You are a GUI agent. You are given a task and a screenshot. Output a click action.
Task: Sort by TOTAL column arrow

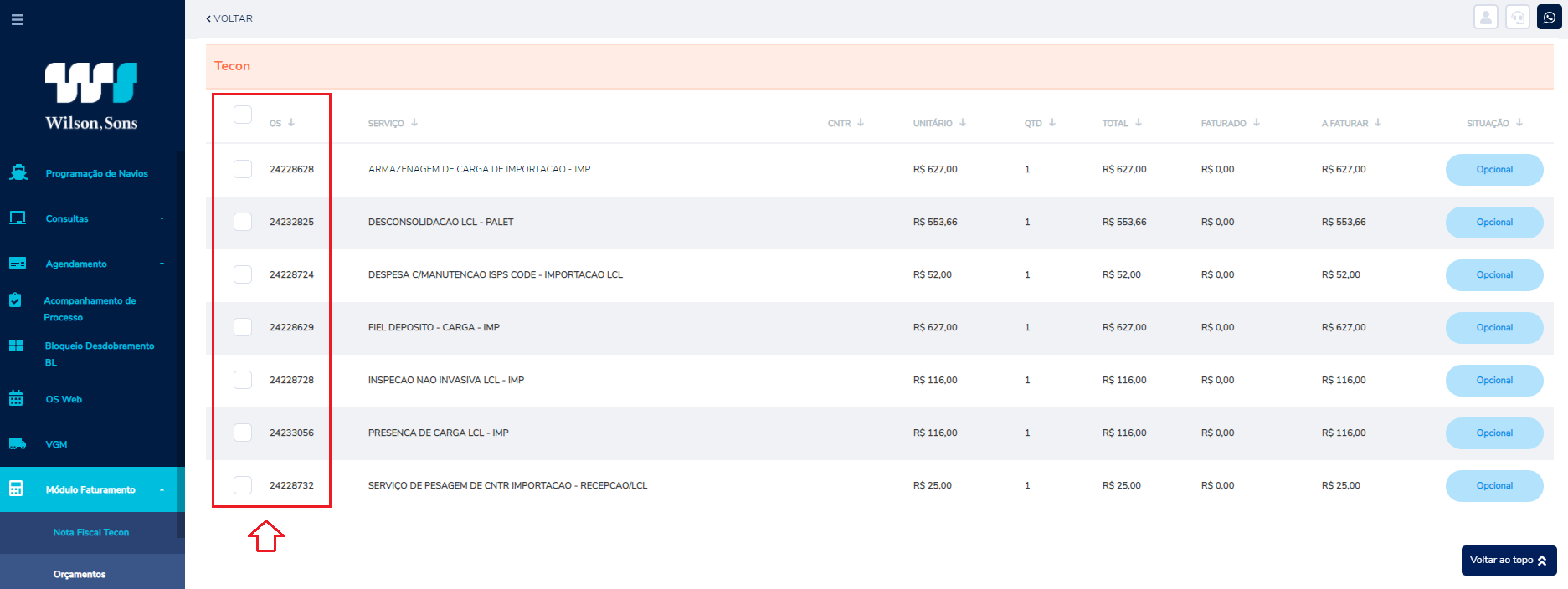[1139, 123]
